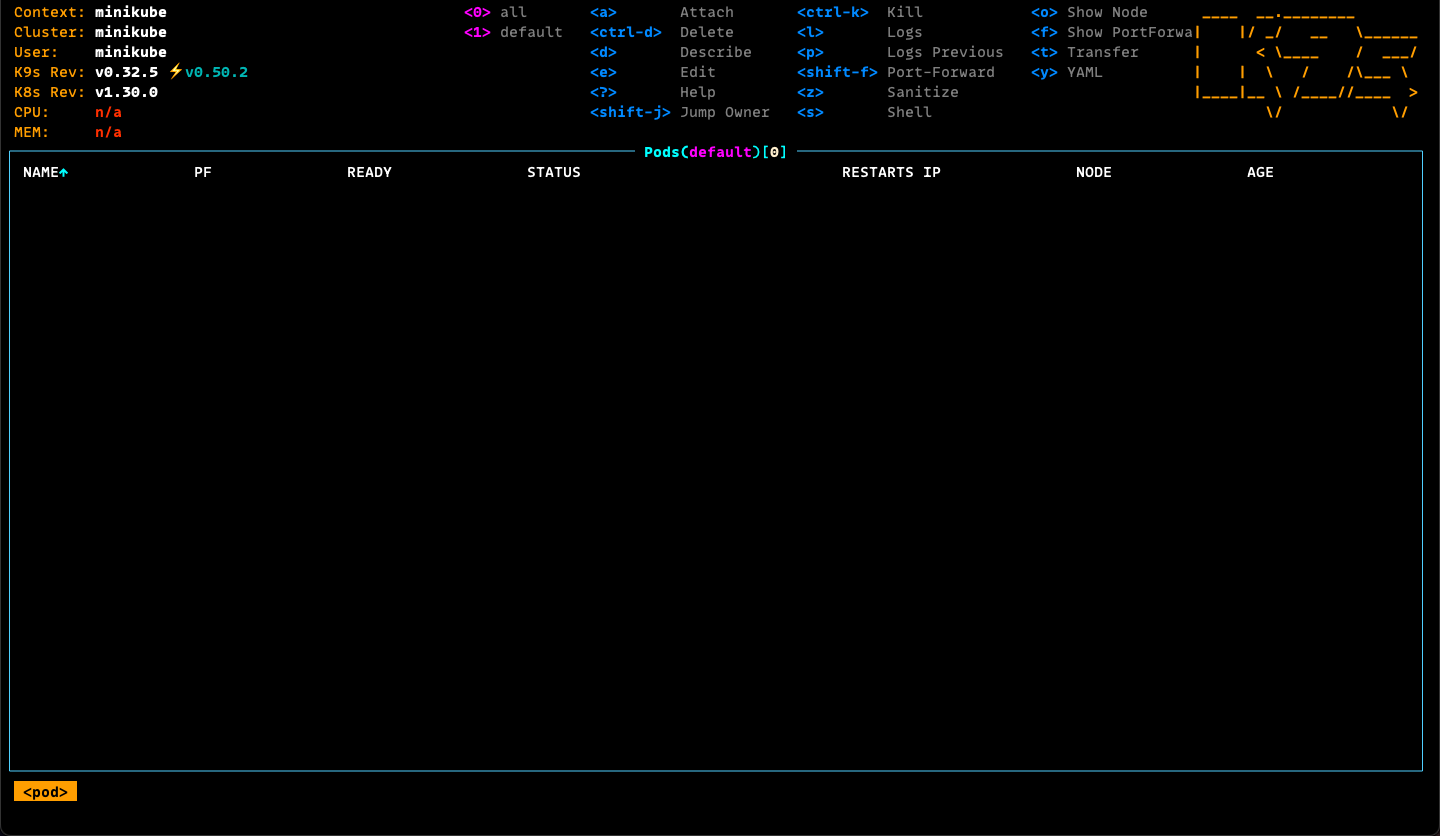Click the Edit command hint
Viewport: 1440px width, 836px height.
pyautogui.click(x=697, y=72)
